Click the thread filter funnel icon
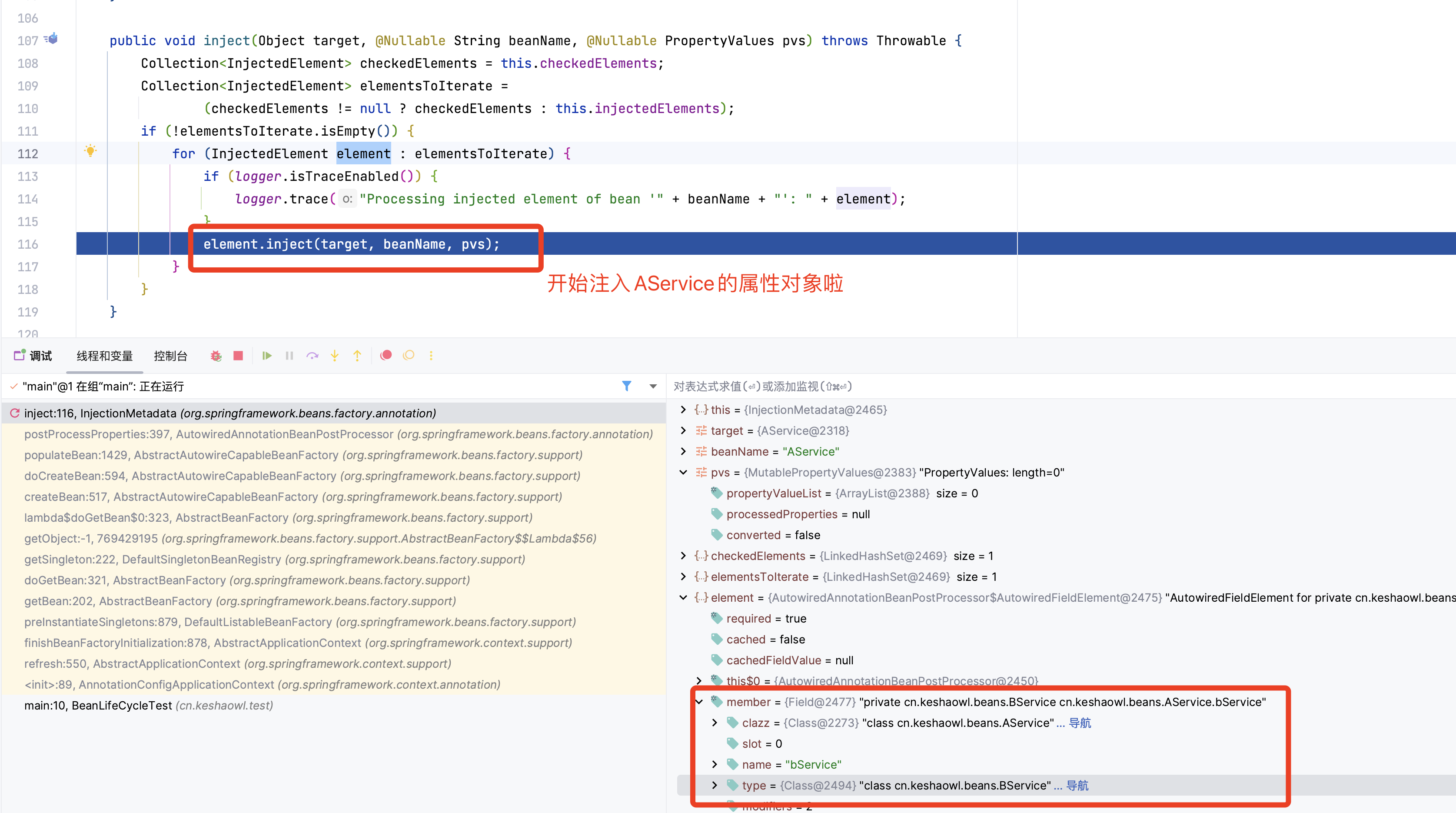Screen dimensions: 1456x813 [x=626, y=386]
